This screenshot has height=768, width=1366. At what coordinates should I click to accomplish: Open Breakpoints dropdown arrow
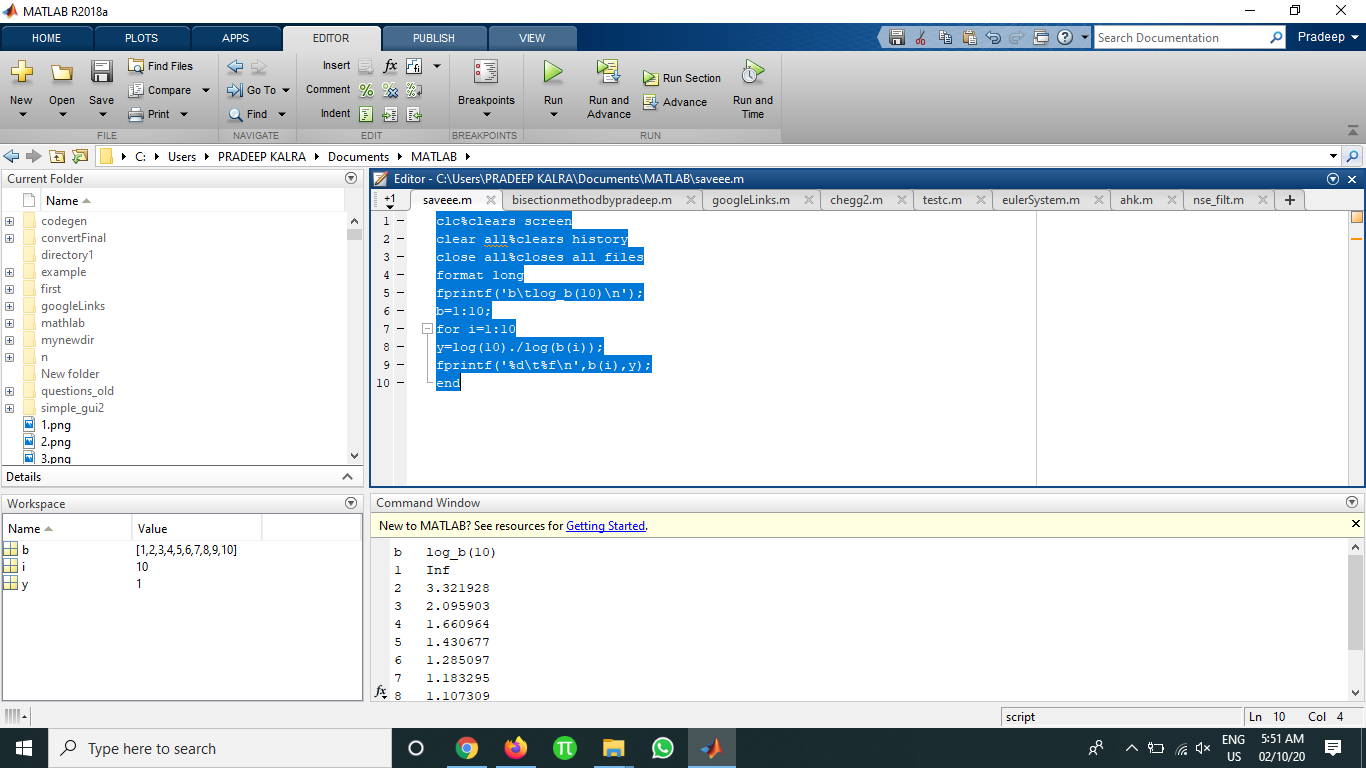coord(486,115)
